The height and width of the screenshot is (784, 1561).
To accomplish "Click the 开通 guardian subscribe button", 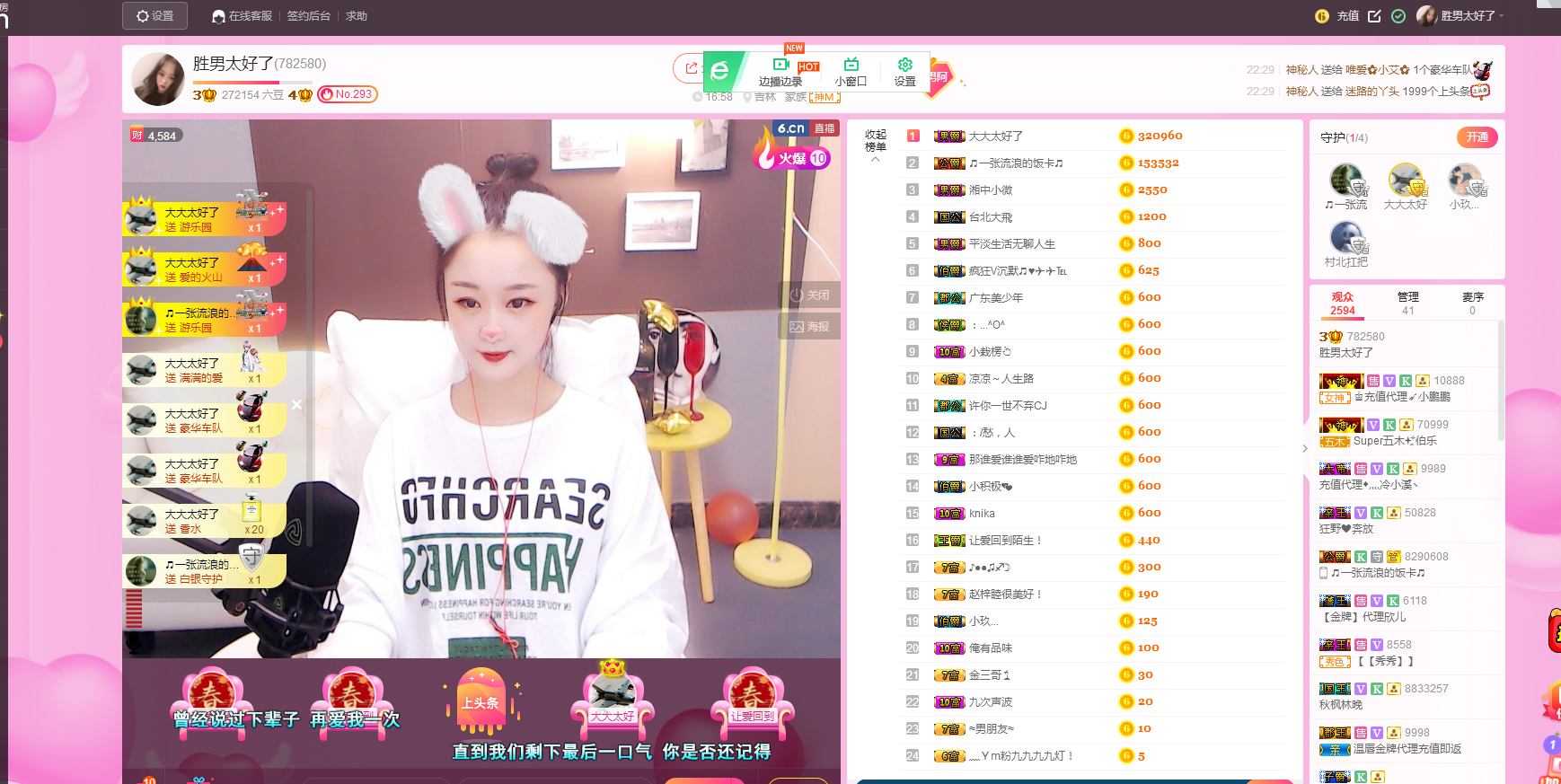I will [1477, 137].
